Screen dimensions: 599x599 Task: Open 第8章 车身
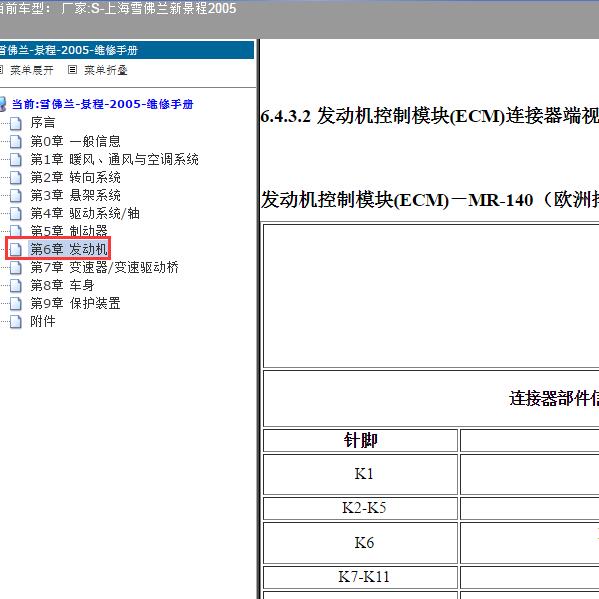[62, 285]
